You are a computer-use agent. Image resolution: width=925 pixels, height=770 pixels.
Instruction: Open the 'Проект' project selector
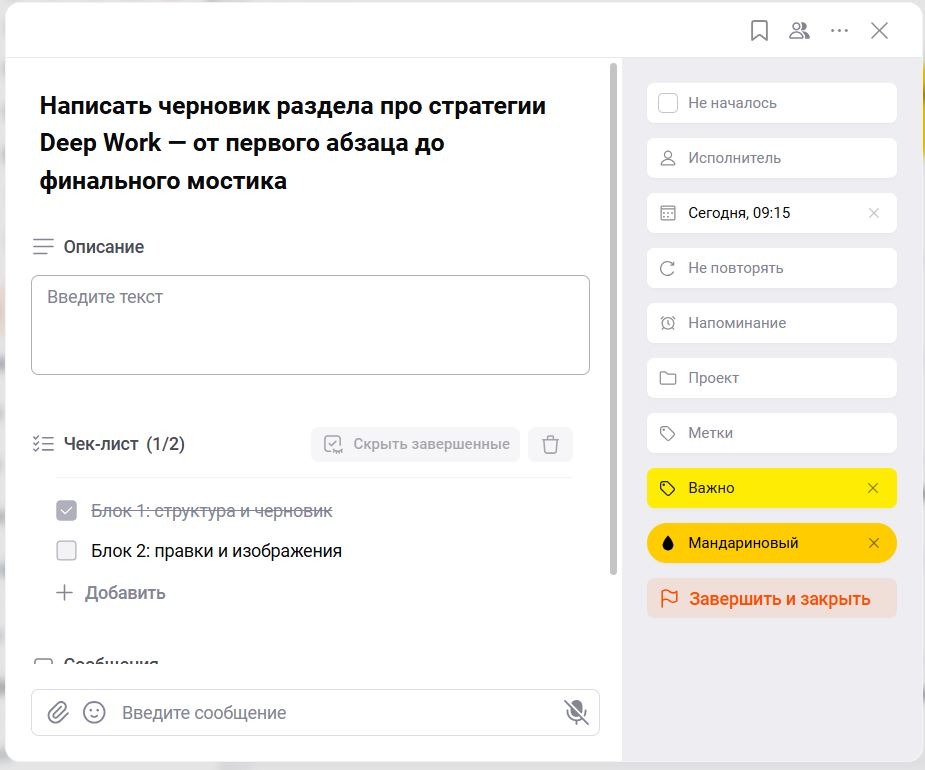[772, 378]
